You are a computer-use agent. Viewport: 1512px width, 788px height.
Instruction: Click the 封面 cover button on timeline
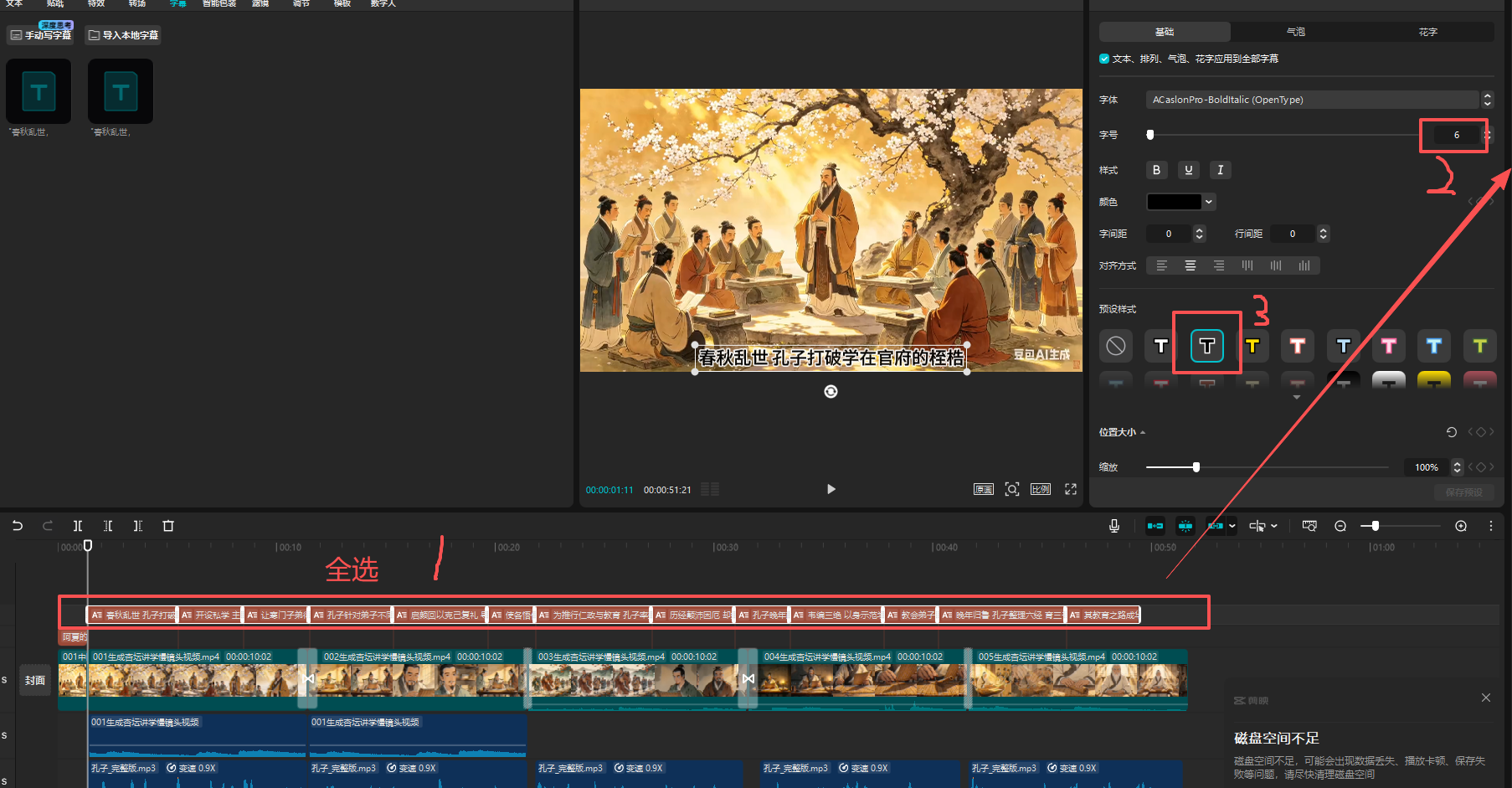[35, 680]
